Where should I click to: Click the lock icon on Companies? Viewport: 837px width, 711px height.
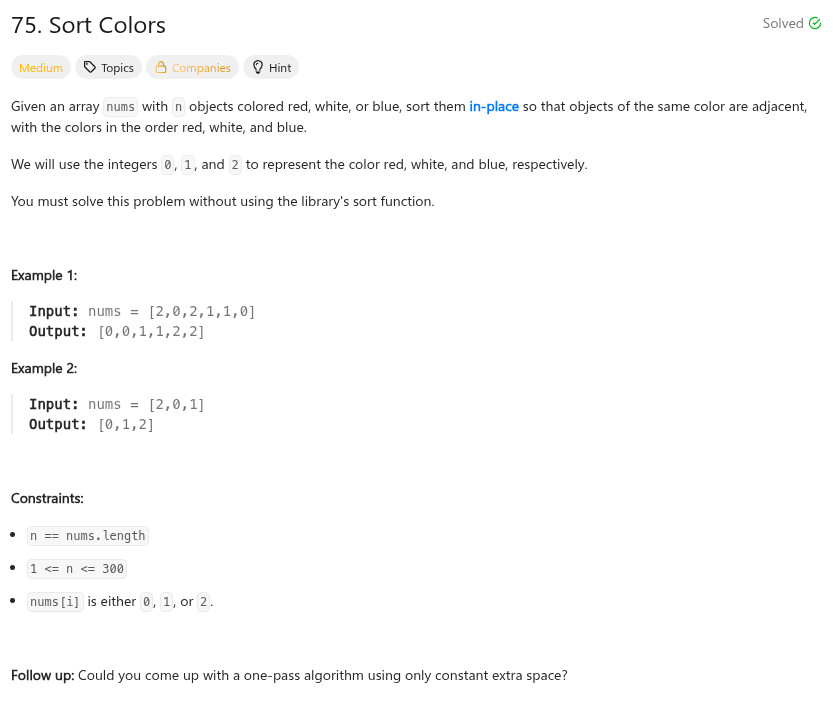(161, 68)
